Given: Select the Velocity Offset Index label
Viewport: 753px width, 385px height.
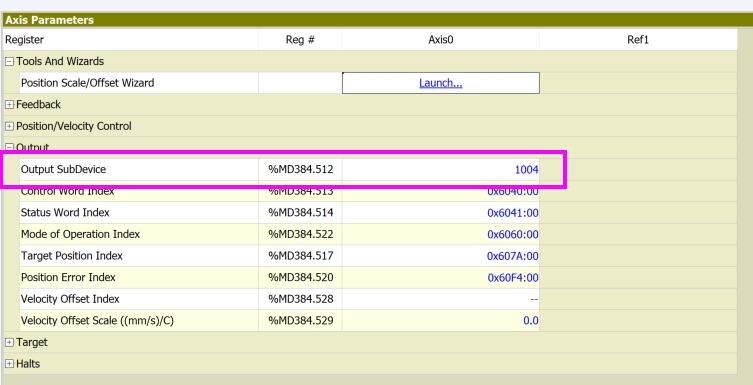Looking at the screenshot, I should coord(70,299).
